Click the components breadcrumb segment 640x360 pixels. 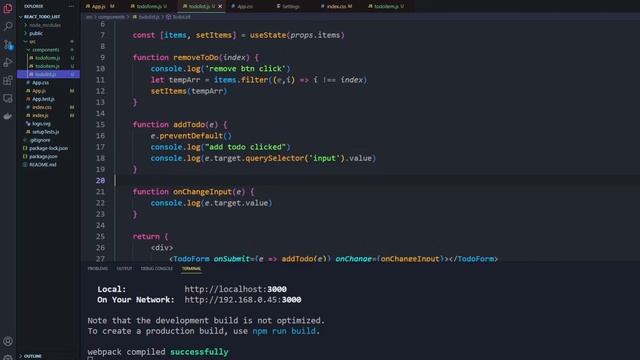(111, 17)
